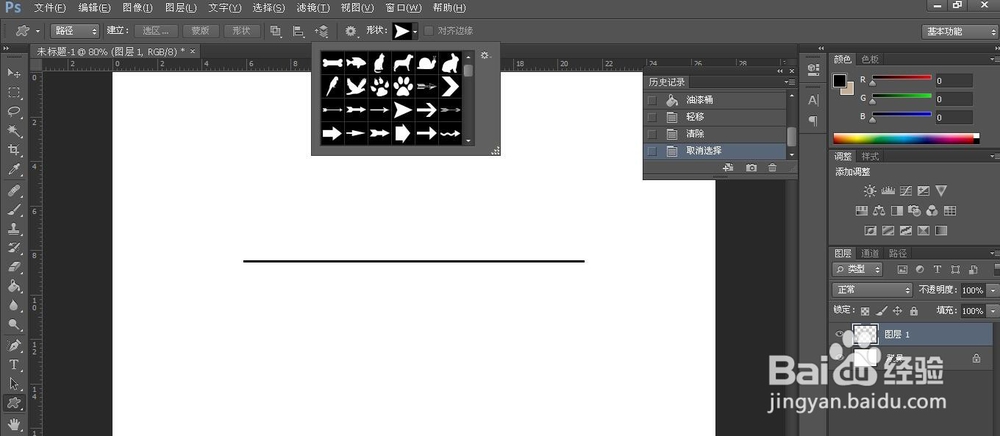Open path alignment options
Screen dimensions: 1000x436
[x=298, y=31]
